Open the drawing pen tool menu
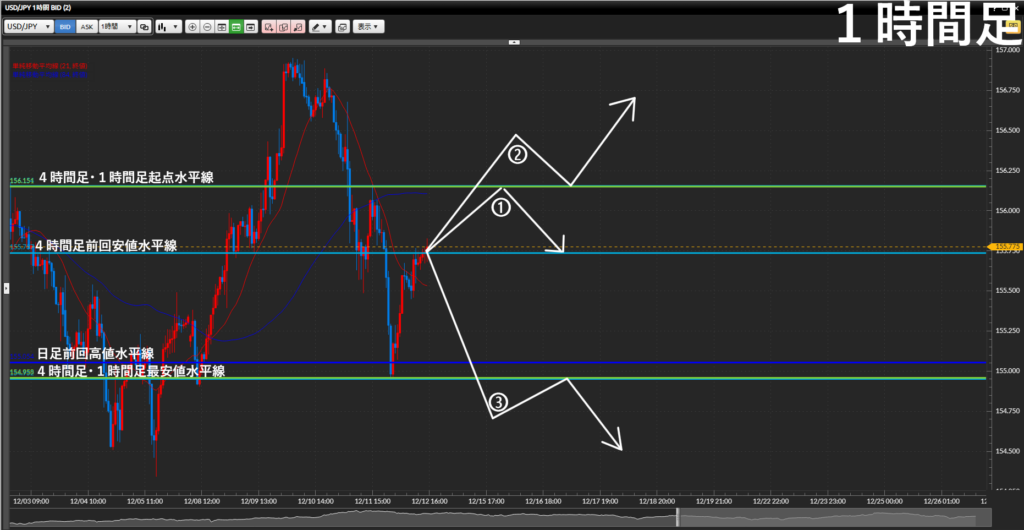Image resolution: width=1024 pixels, height=530 pixels. click(x=320, y=26)
